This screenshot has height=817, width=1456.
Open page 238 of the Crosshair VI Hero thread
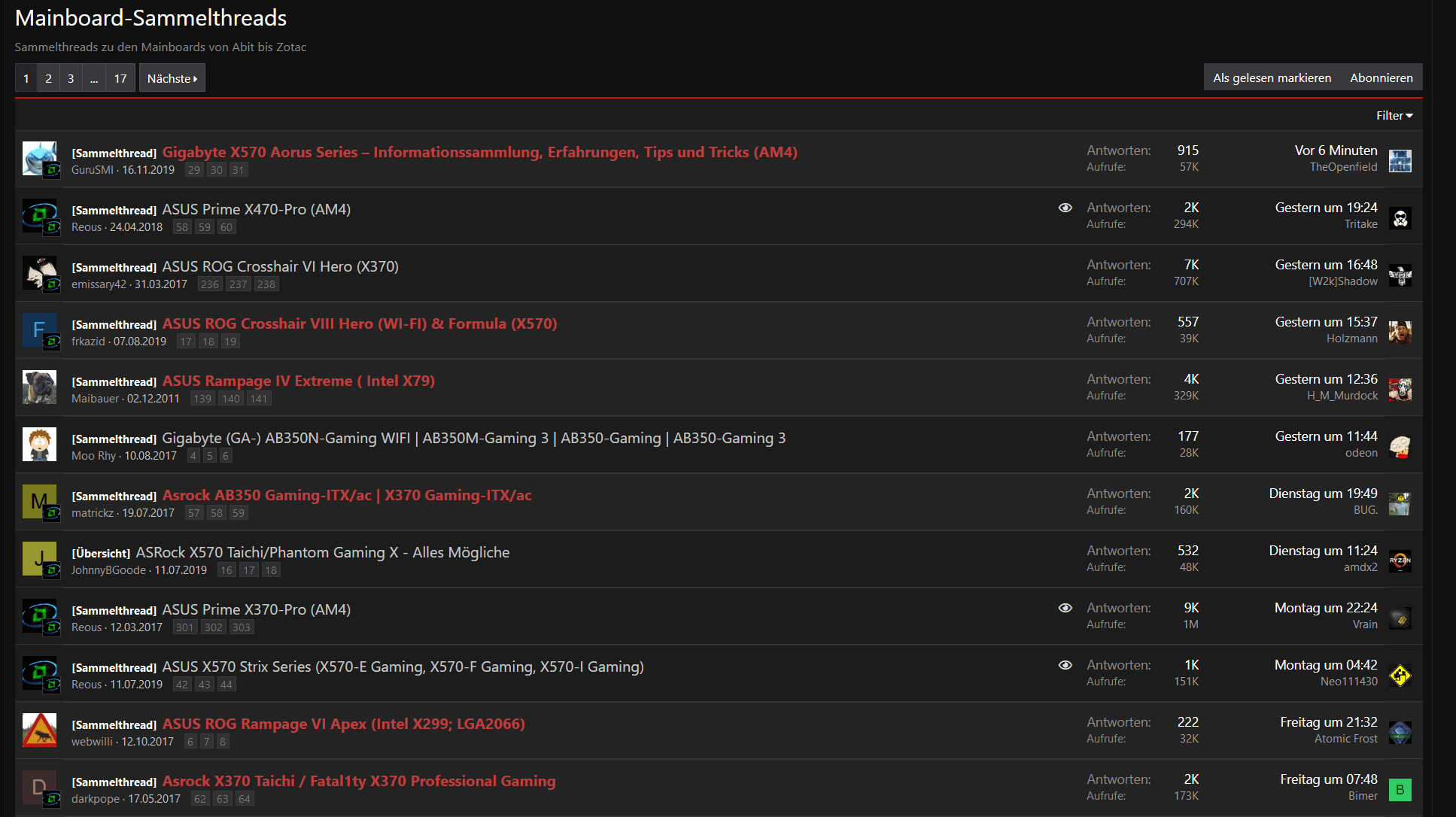coord(266,284)
